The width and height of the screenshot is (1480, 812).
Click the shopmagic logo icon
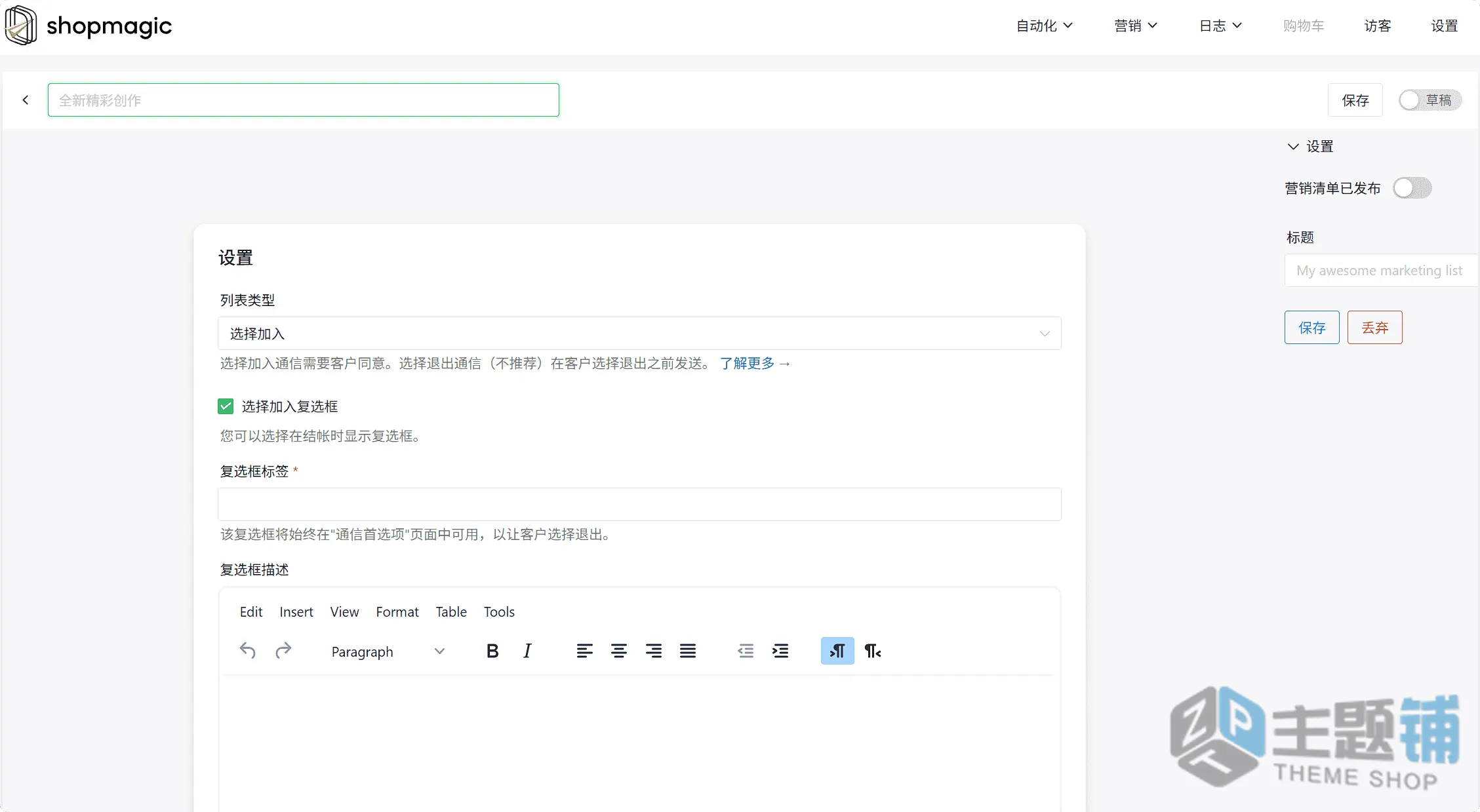coord(21,26)
